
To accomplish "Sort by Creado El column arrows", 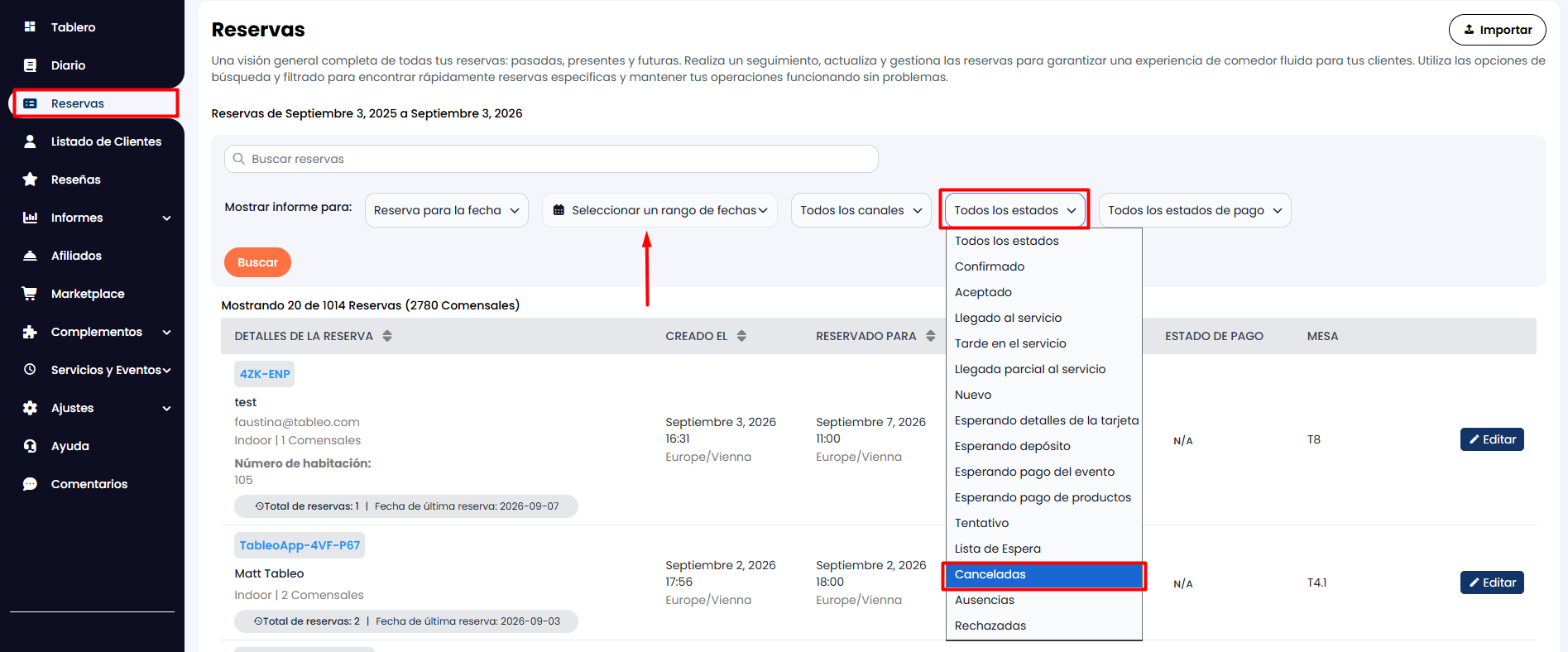I will (741, 336).
